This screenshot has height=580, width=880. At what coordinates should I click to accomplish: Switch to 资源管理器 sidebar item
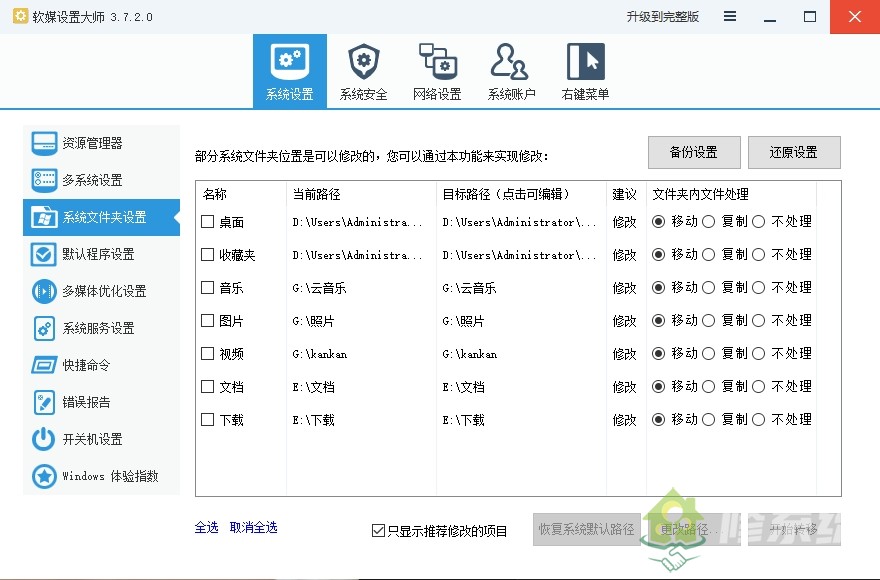[101, 143]
